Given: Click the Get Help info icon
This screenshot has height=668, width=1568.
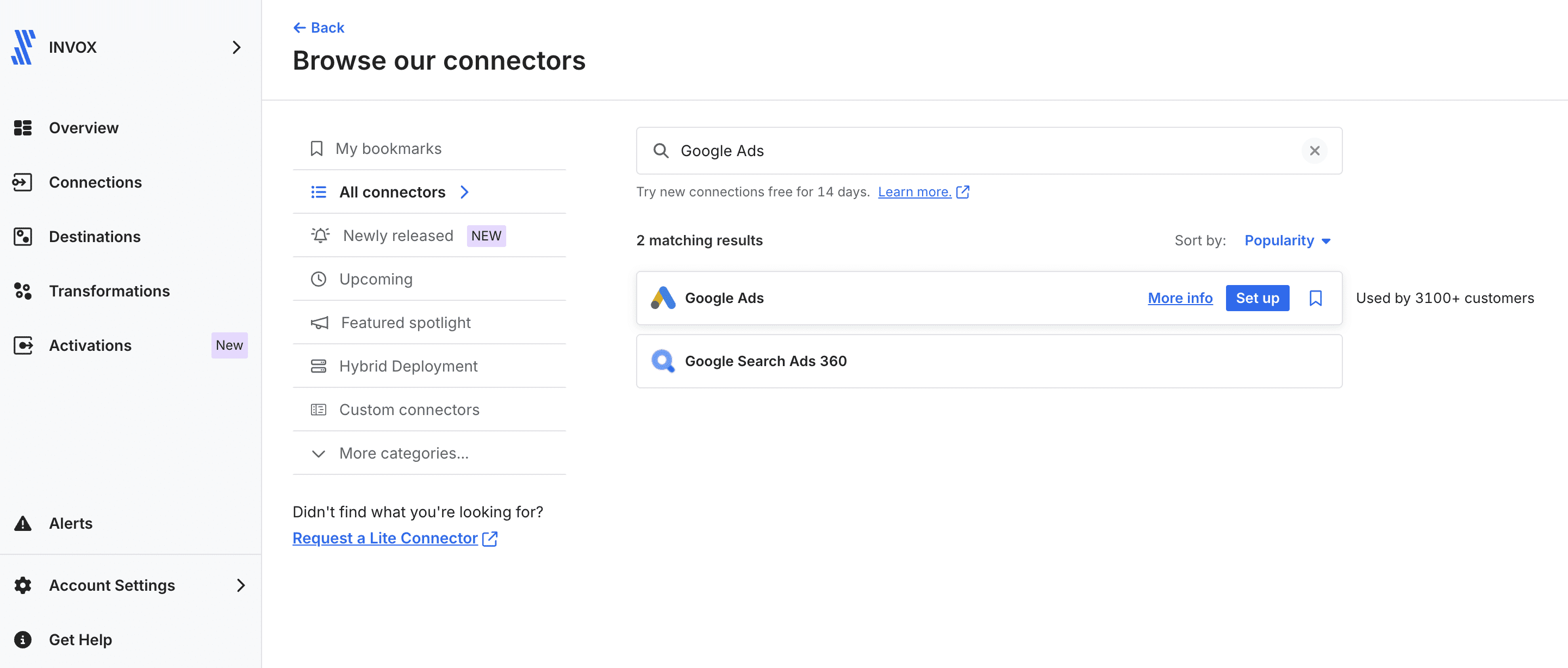Looking at the screenshot, I should (22, 639).
